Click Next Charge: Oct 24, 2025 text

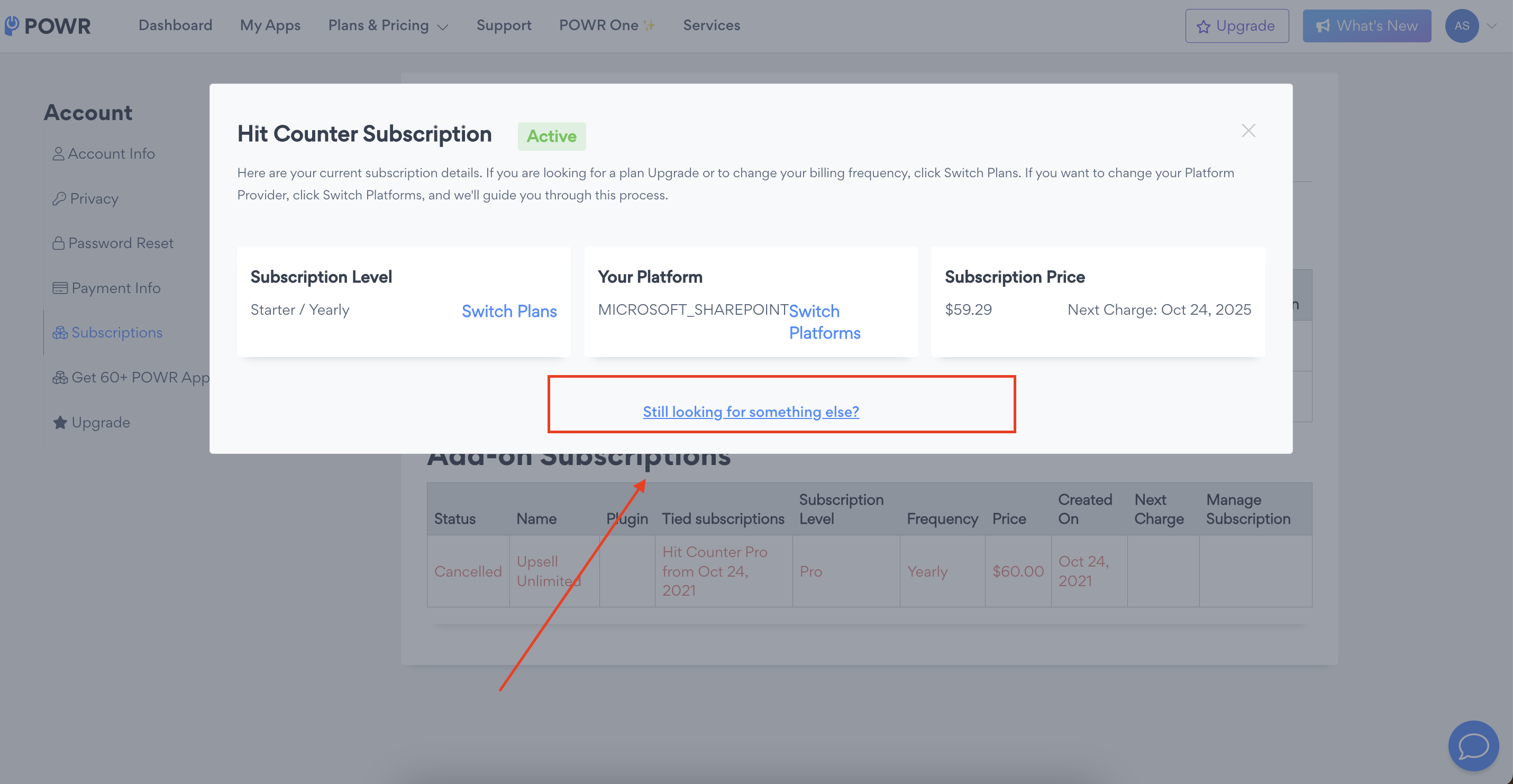click(x=1159, y=309)
